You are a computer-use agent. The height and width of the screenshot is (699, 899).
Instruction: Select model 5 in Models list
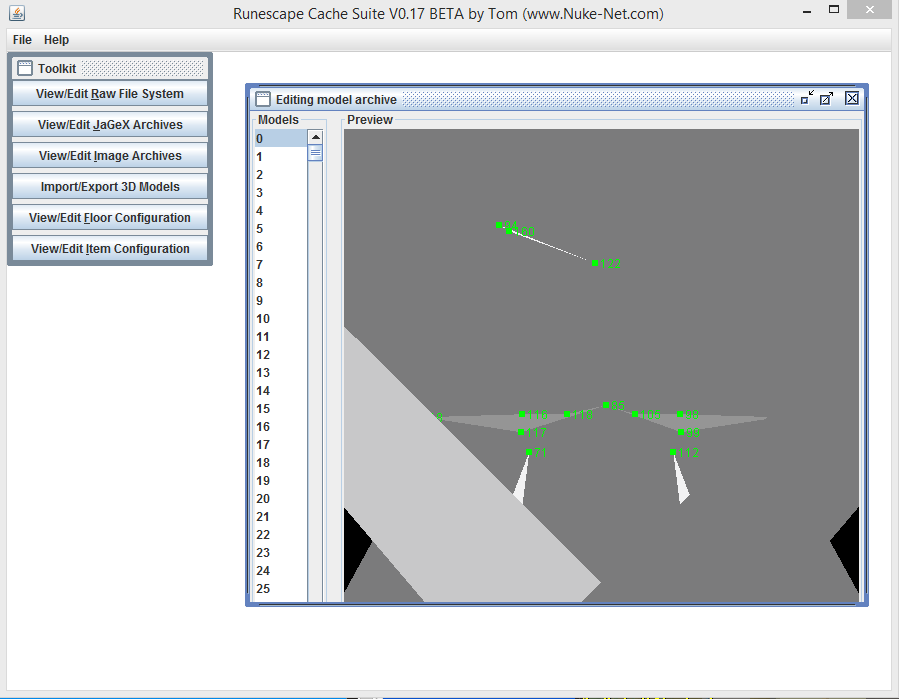pyautogui.click(x=281, y=228)
